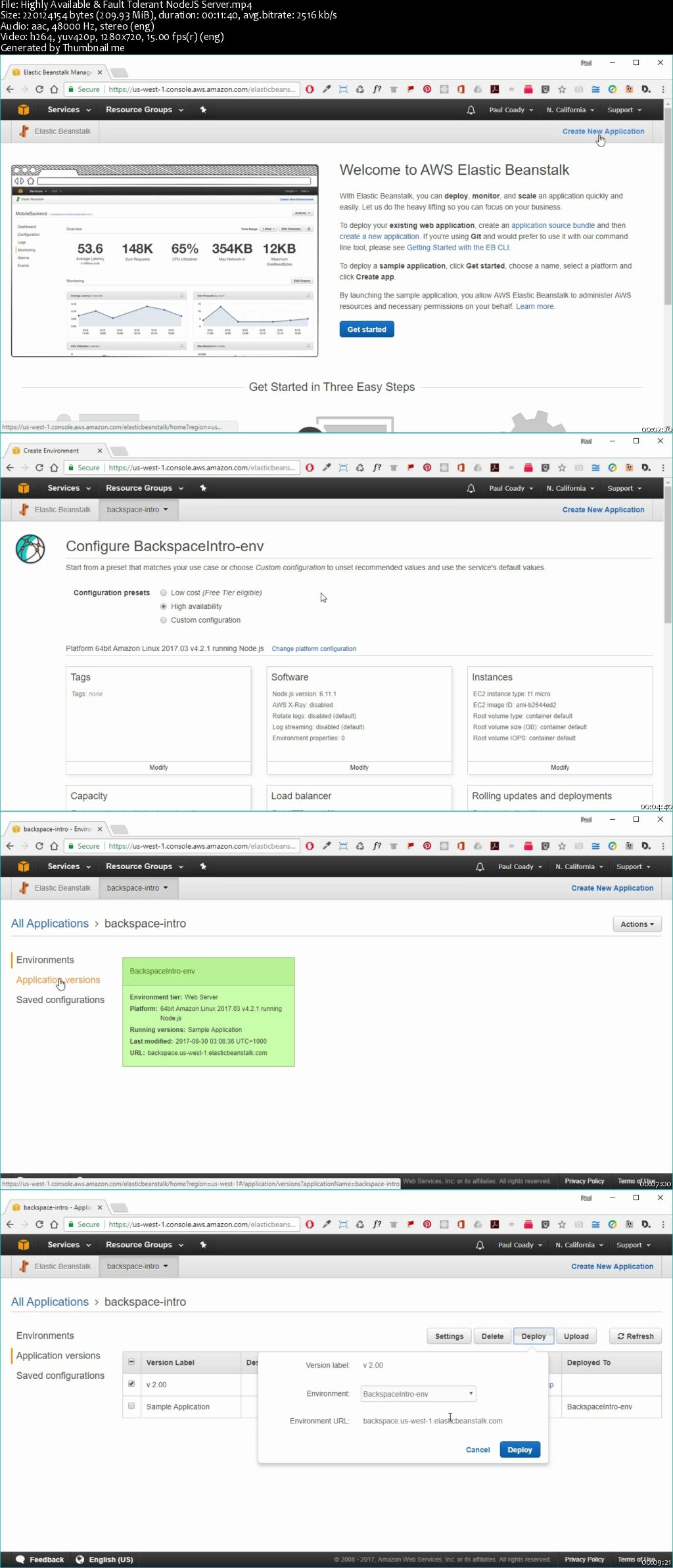This screenshot has width=673, height=1568.
Task: Click the Office extension icon in Welcome page toolbar
Action: (x=461, y=89)
